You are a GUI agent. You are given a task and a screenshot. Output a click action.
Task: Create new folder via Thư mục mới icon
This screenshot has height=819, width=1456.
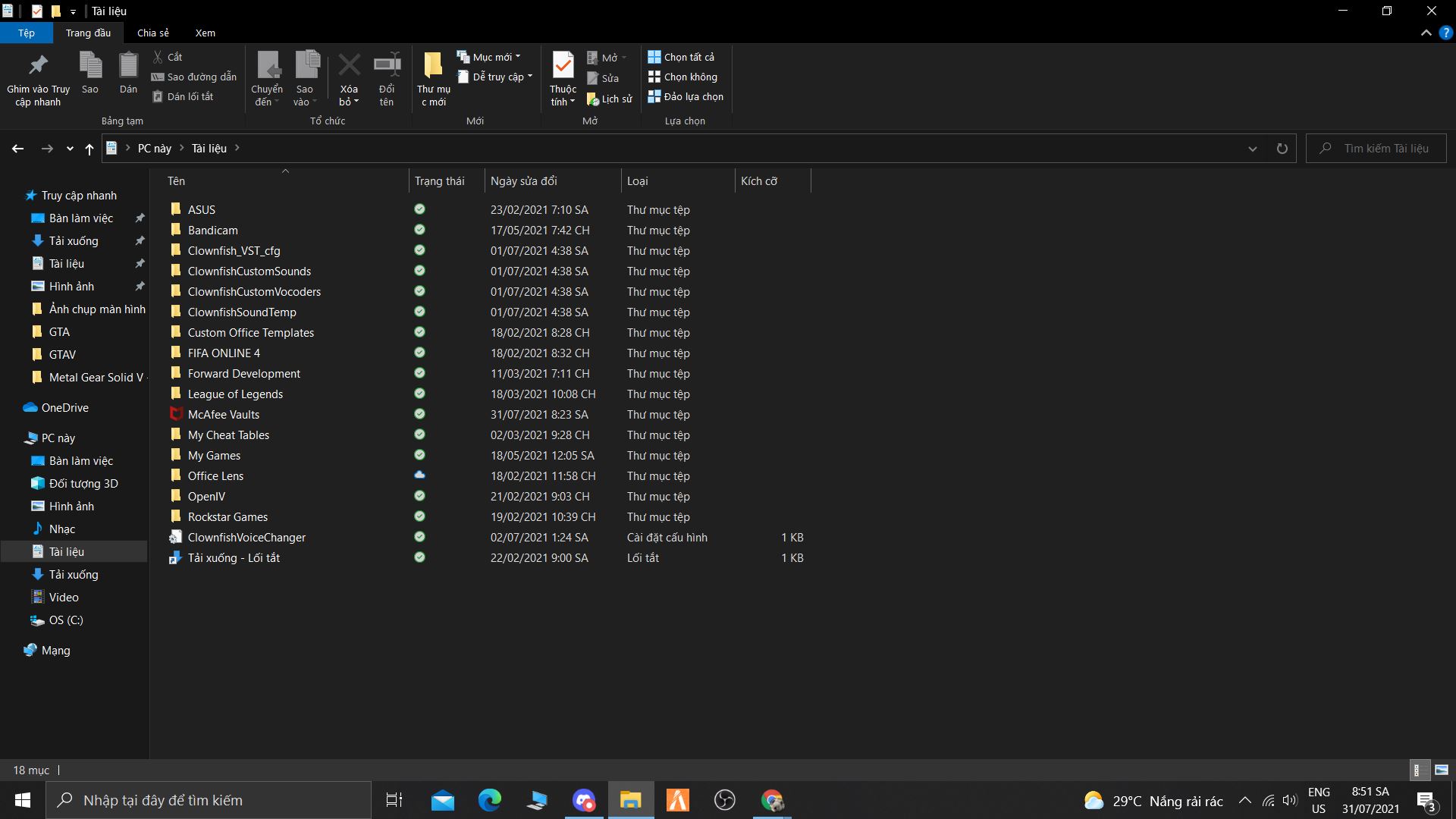pos(432,72)
